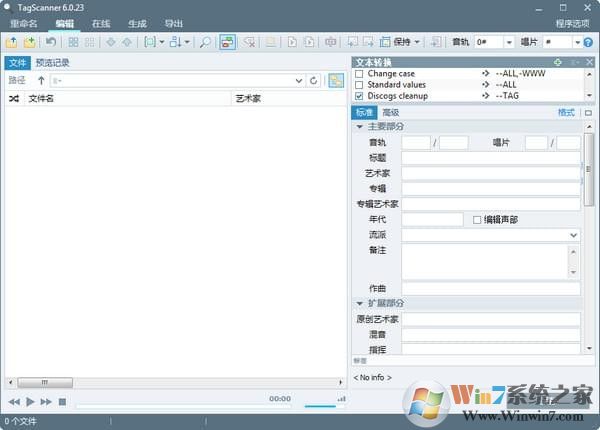
Task: Open search with the magnifier icon
Action: (205, 42)
